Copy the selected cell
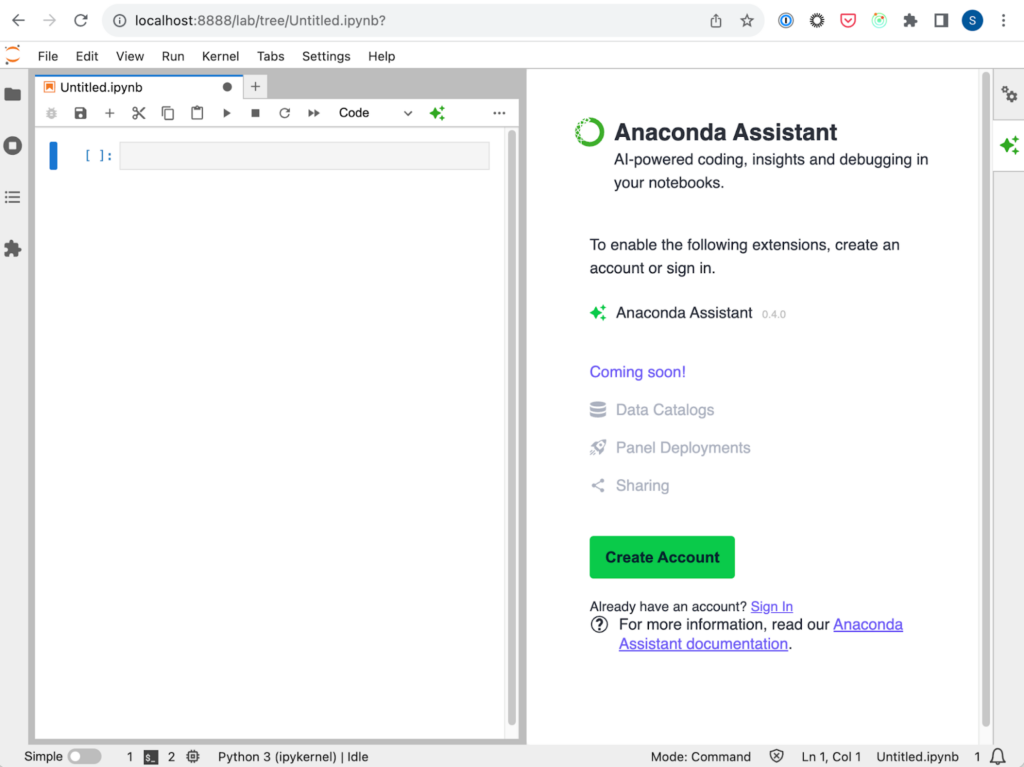The height and width of the screenshot is (767, 1024). (168, 113)
